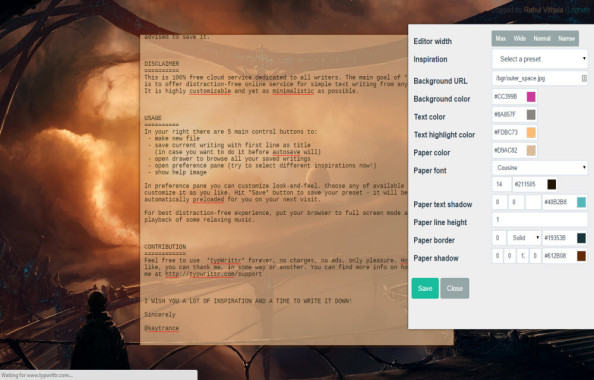Click the word 'Sincerely' in the editor
The image size is (594, 380).
pyautogui.click(x=159, y=314)
